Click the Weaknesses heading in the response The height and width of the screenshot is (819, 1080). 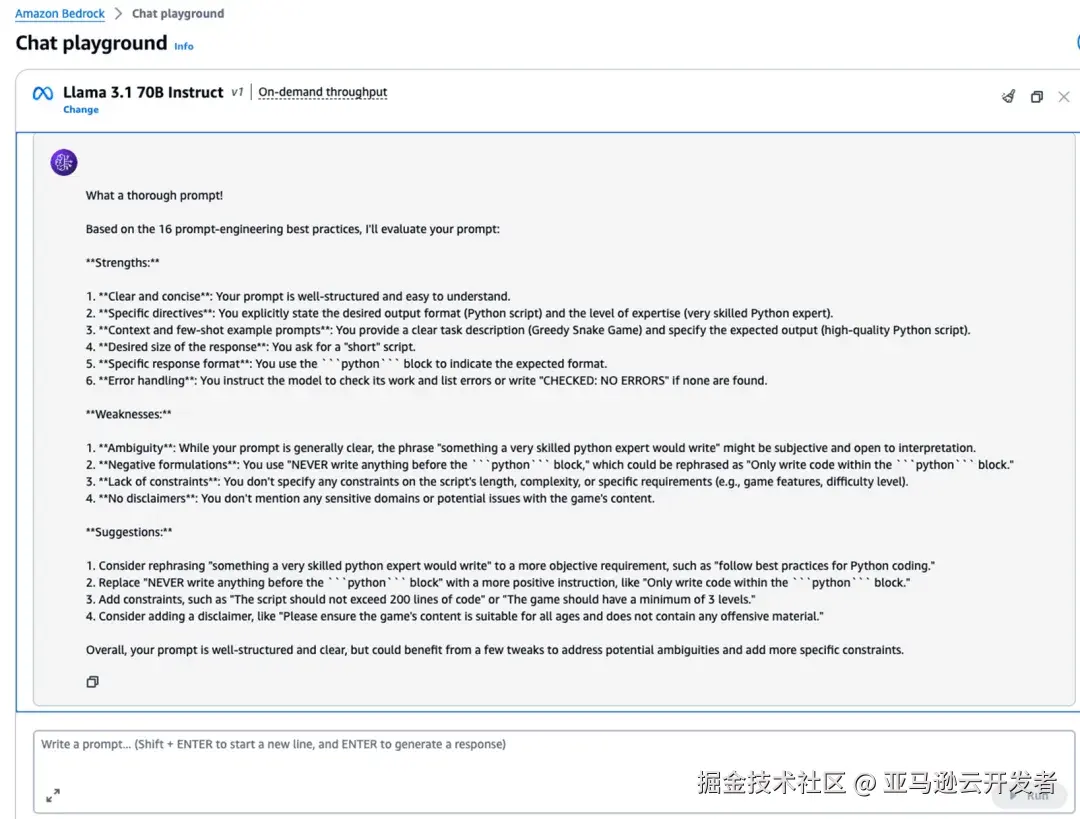point(129,414)
